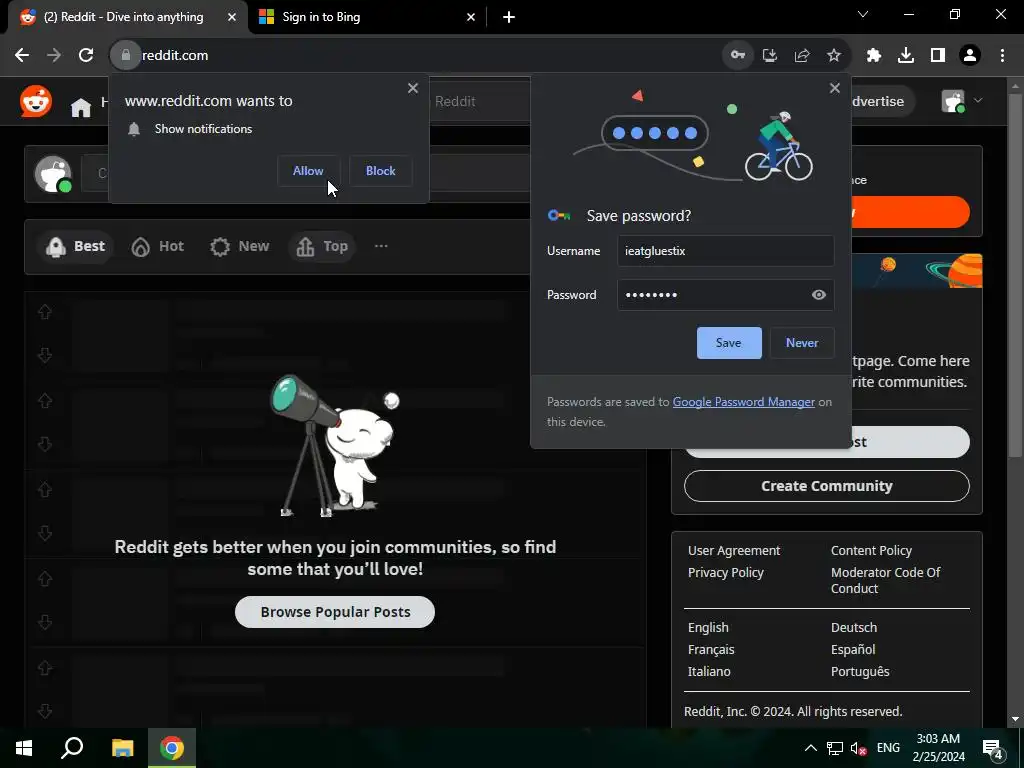The image size is (1024, 768).
Task: Open the Extensions puzzle icon
Action: pos(874,56)
